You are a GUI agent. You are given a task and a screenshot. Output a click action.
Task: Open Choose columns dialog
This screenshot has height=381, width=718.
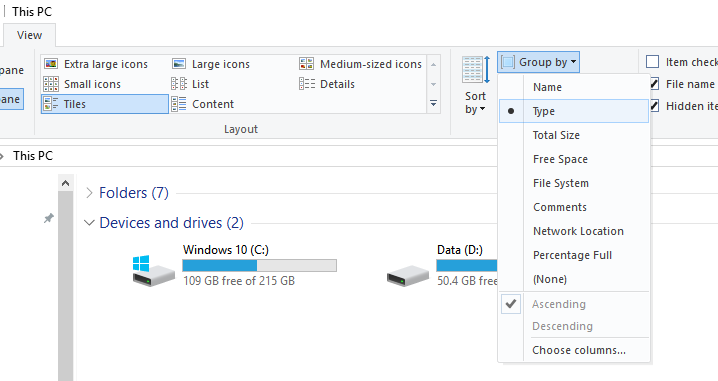[x=574, y=350]
